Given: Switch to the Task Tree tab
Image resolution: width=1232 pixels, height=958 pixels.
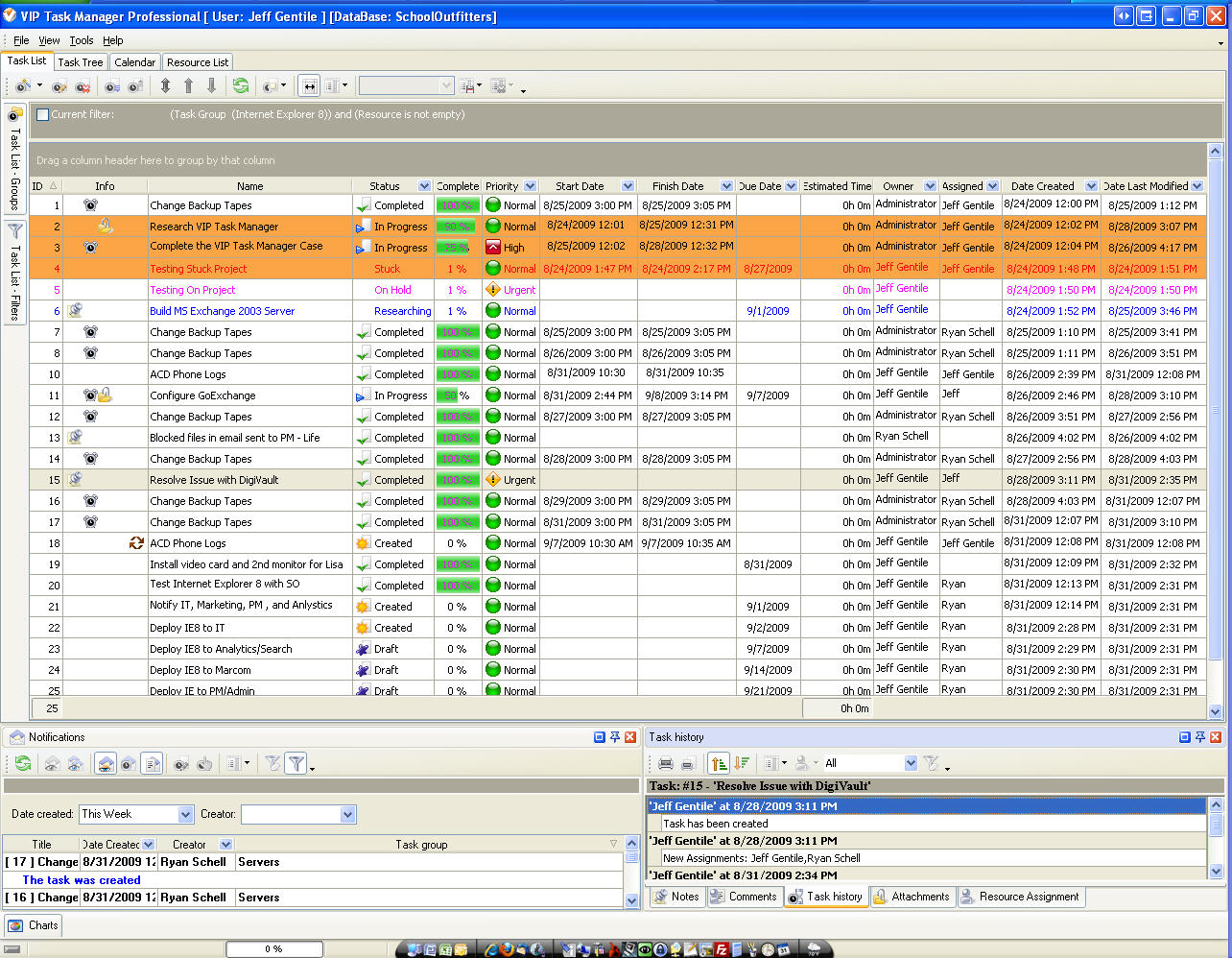Looking at the screenshot, I should coord(81,62).
